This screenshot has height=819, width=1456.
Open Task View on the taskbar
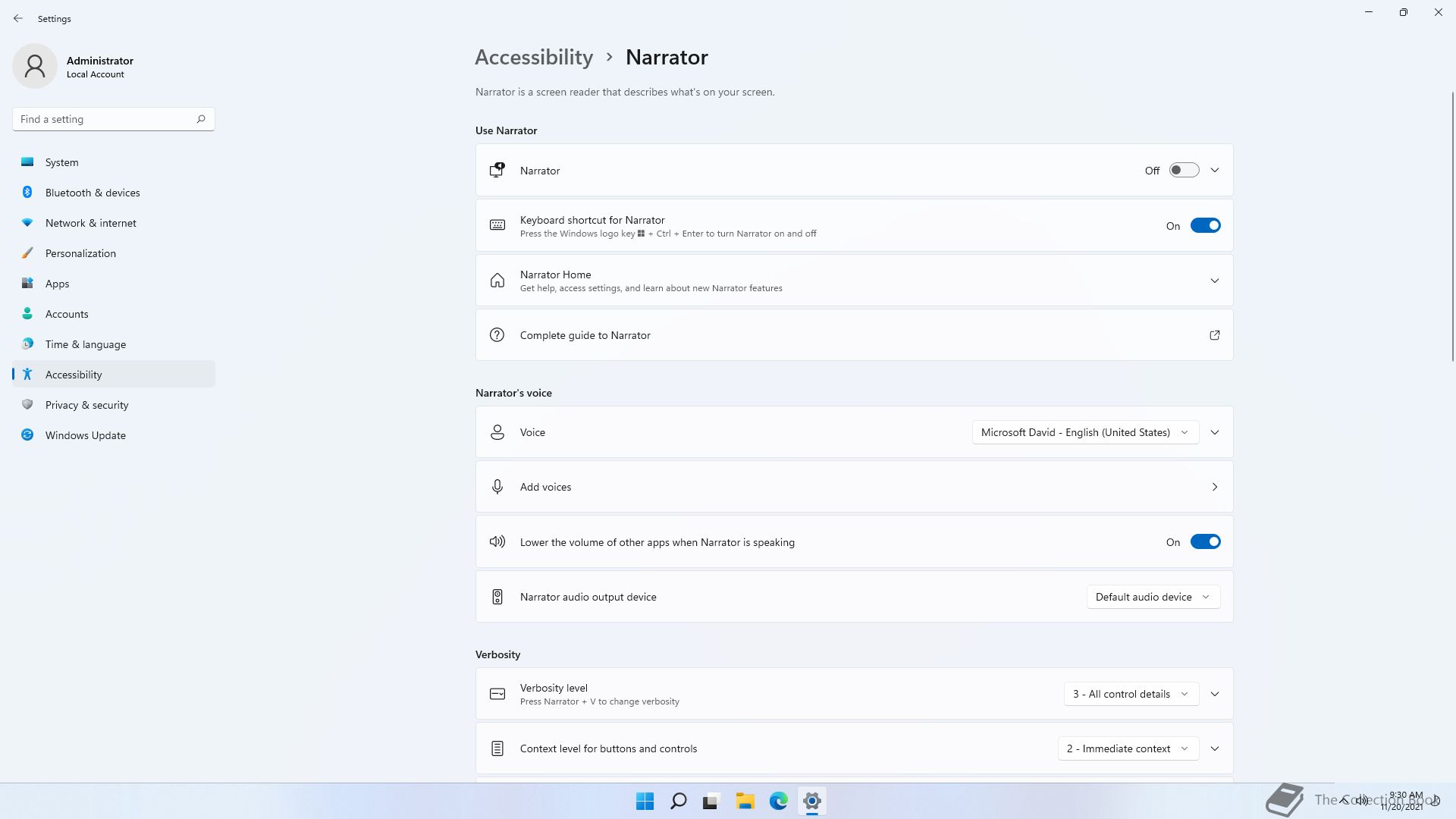coord(711,801)
